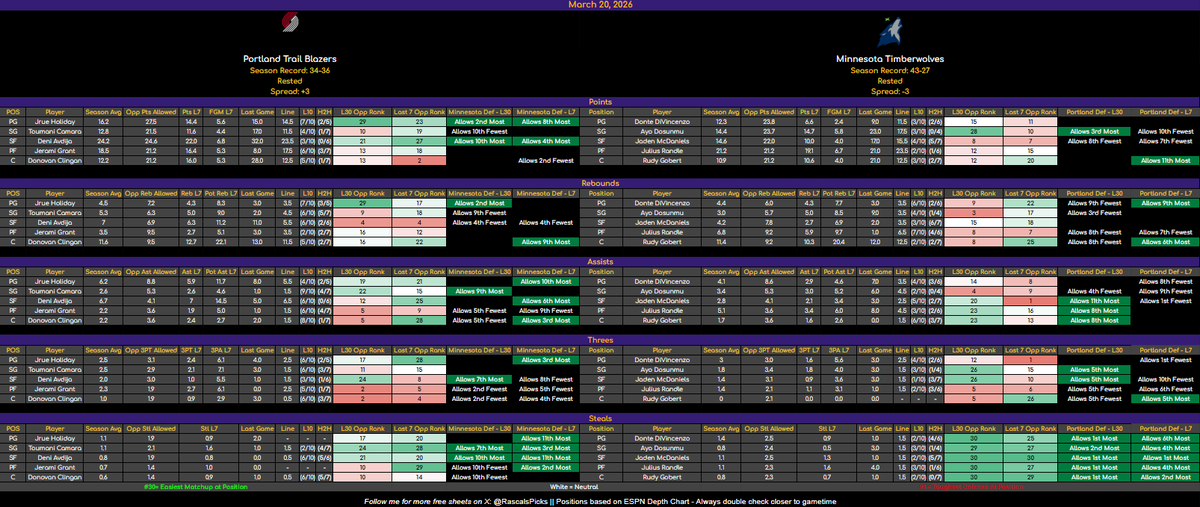This screenshot has width=1200, height=507.
Task: Click the Threes section header
Action: [x=600, y=339]
